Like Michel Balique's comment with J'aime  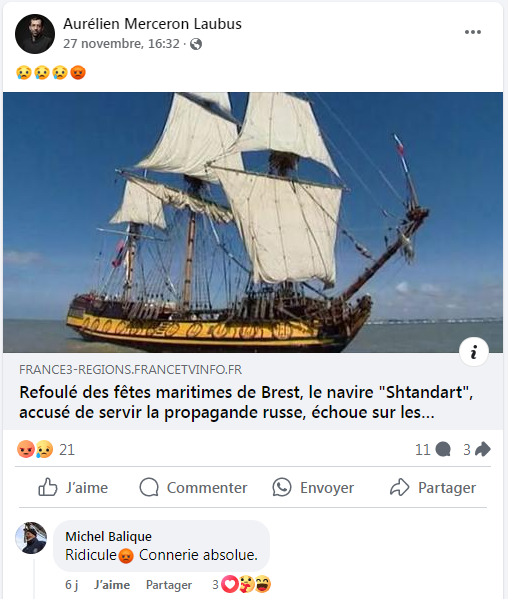112,585
